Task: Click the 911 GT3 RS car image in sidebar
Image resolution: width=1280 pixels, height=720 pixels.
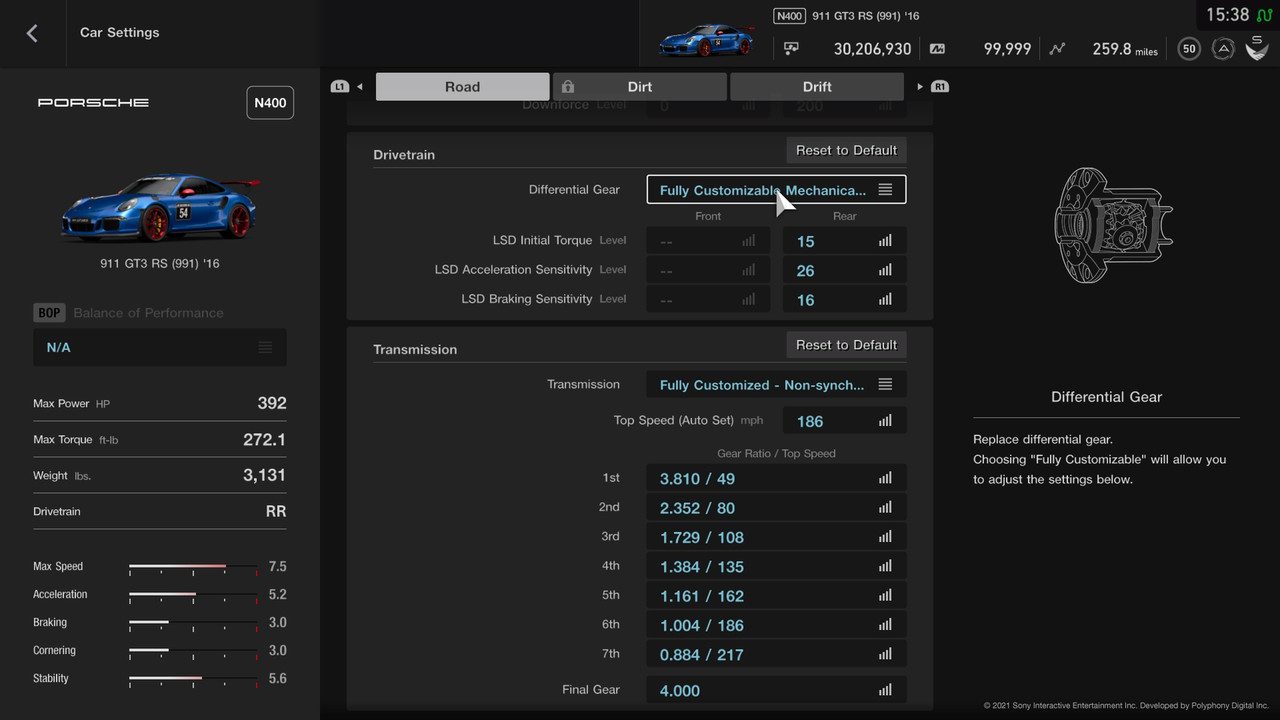Action: 160,207
